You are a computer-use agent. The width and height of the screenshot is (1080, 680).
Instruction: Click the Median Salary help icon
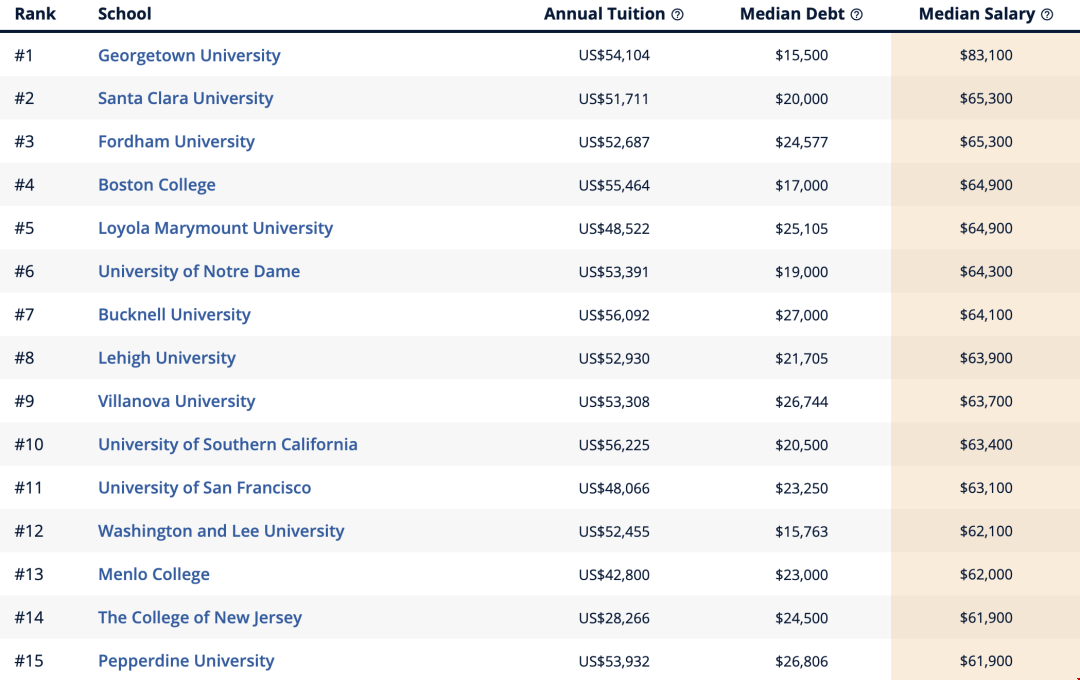[1047, 14]
